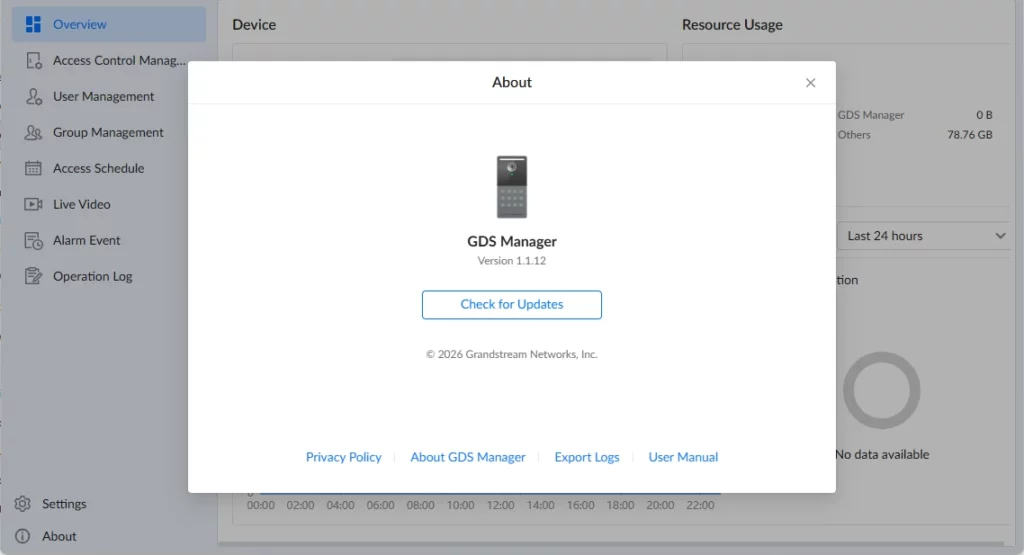Click Check for Updates button
1024x555 pixels.
pyautogui.click(x=512, y=305)
